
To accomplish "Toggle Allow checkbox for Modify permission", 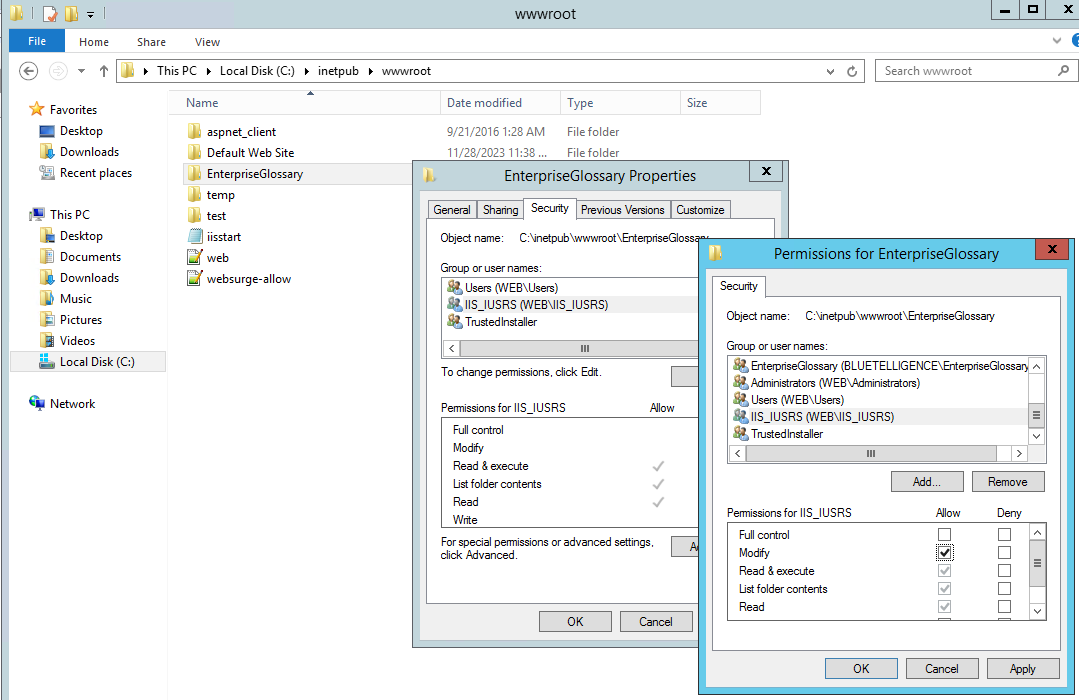I will [x=945, y=553].
